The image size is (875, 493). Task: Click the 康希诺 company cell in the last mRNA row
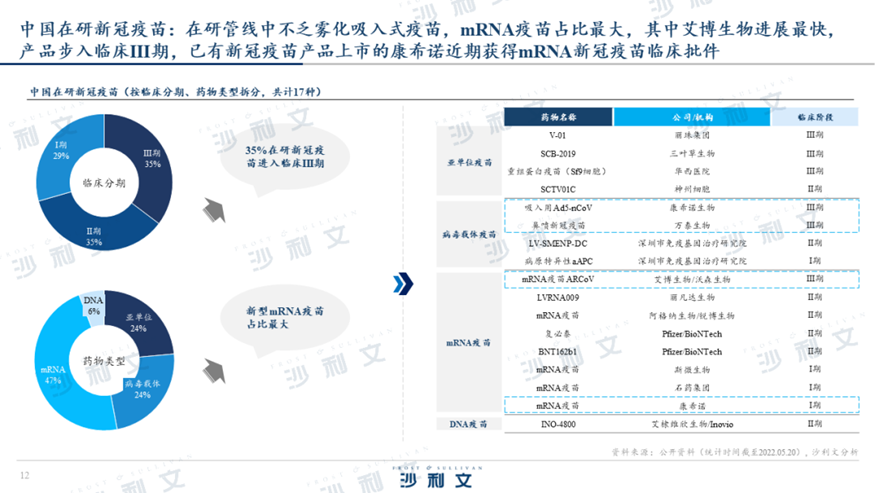click(692, 406)
